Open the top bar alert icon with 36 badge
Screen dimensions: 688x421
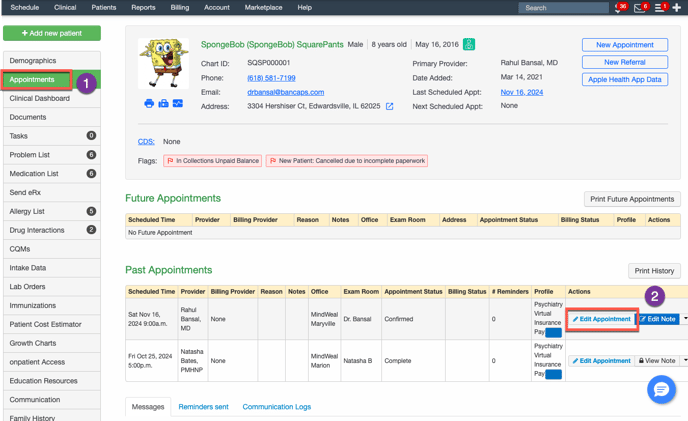tap(618, 8)
